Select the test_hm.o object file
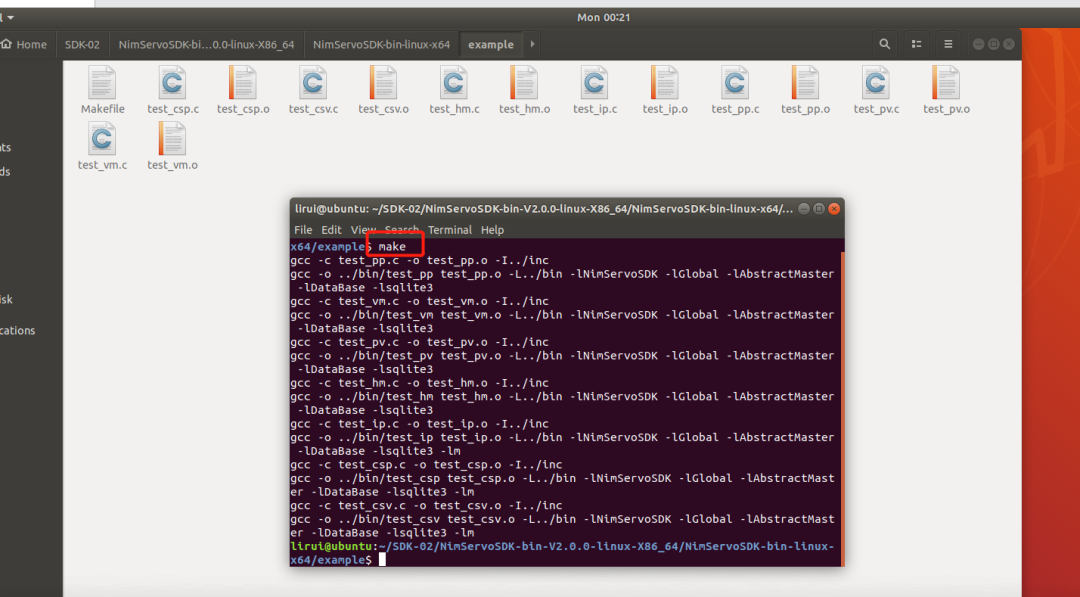Screen dimensions: 1080x597 [x=524, y=90]
